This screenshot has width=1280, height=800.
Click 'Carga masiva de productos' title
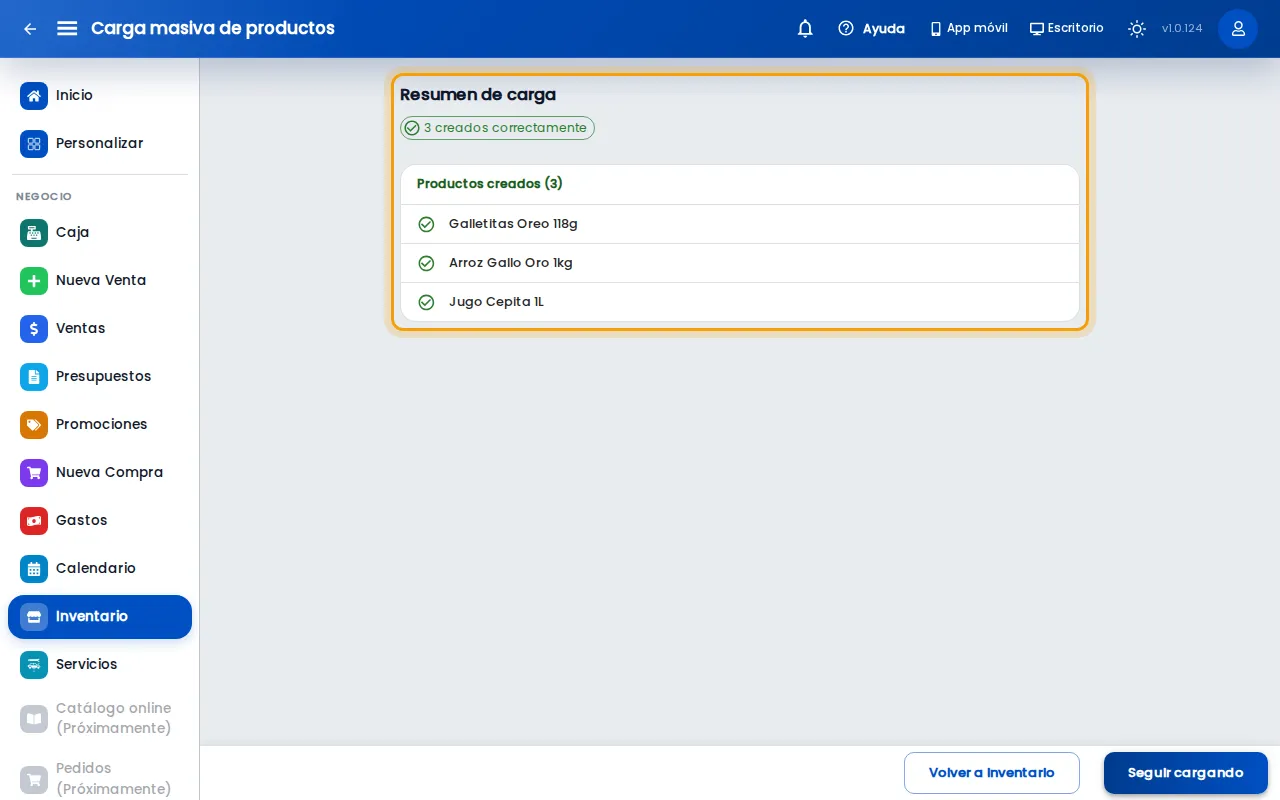pyautogui.click(x=213, y=29)
